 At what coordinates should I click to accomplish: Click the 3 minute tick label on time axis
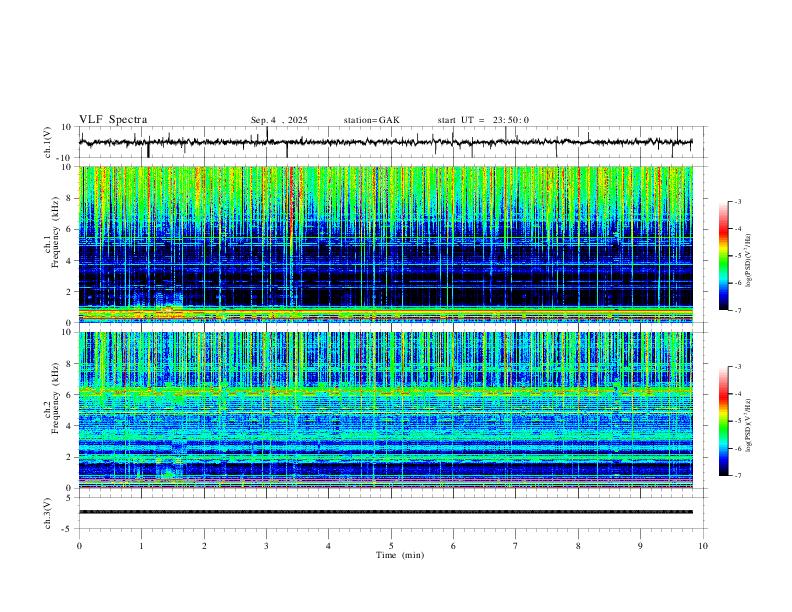coord(266,546)
